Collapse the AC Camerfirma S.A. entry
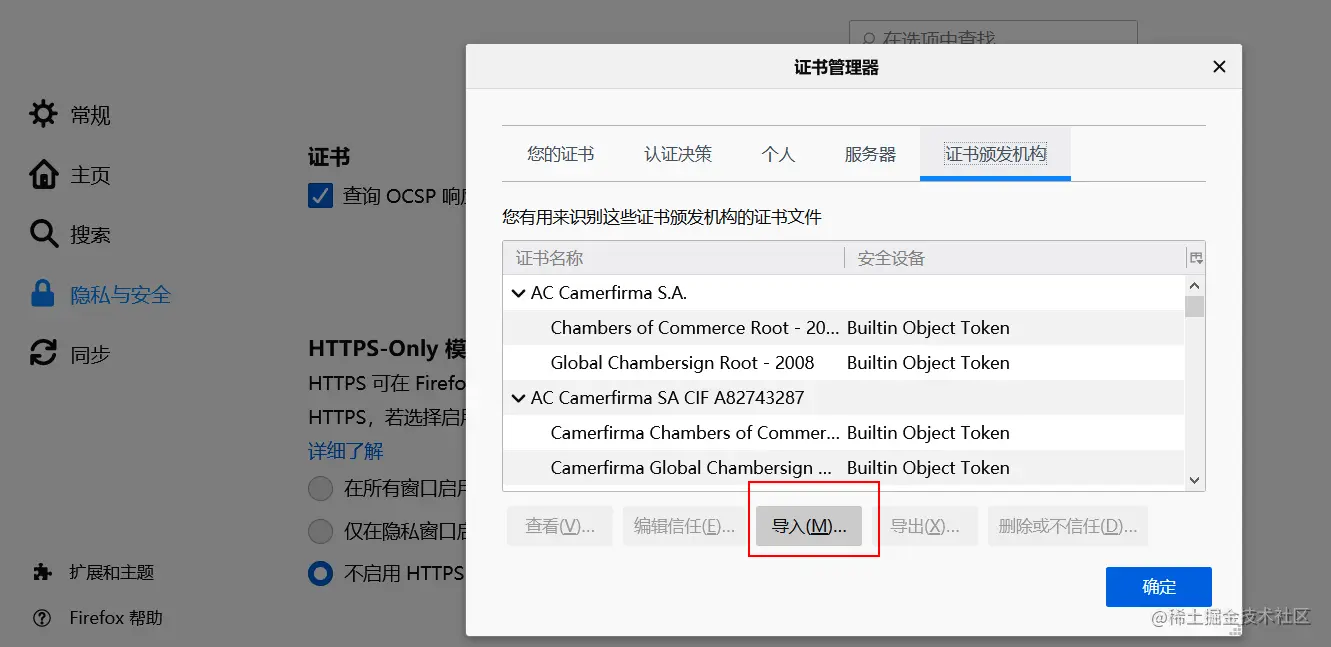This screenshot has width=1331, height=647. [518, 292]
